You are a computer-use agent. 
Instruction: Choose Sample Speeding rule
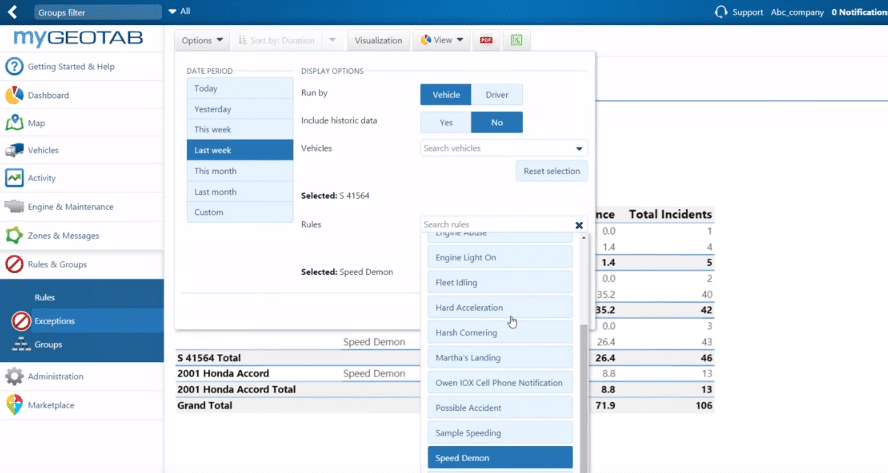click(x=500, y=433)
